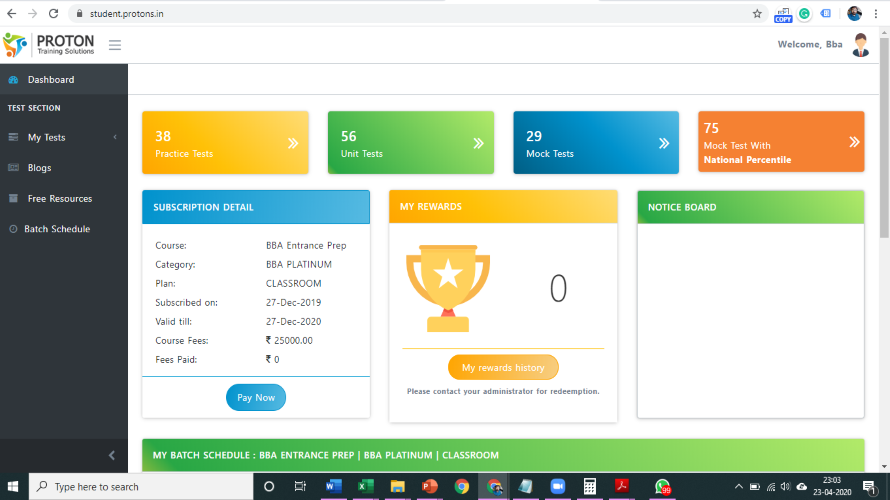Image resolution: width=890 pixels, height=500 pixels.
Task: Open the Mock Tests double-arrow icon
Action: pos(664,143)
